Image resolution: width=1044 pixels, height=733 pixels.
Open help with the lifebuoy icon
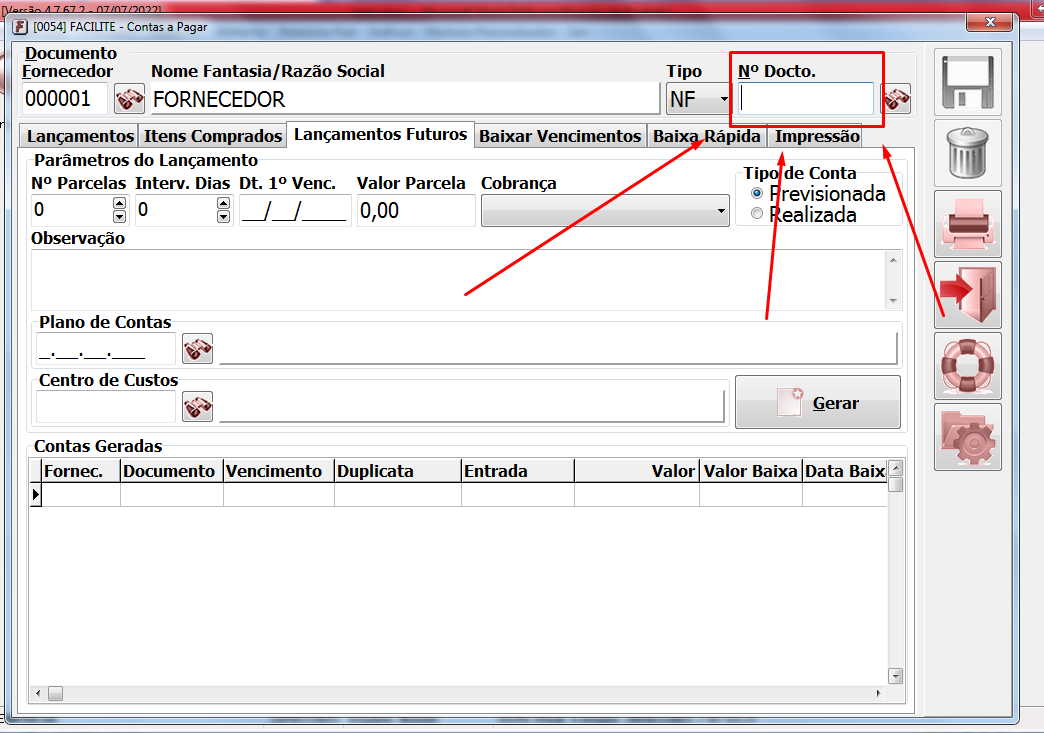point(967,366)
